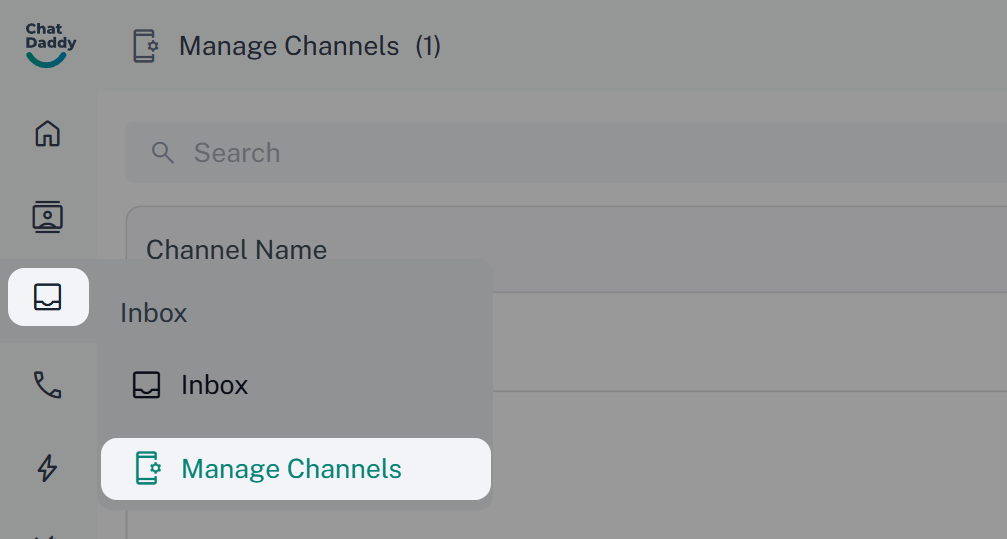The width and height of the screenshot is (1007, 539).
Task: Click the tray icon beside Inbox menu entry
Action: [146, 385]
